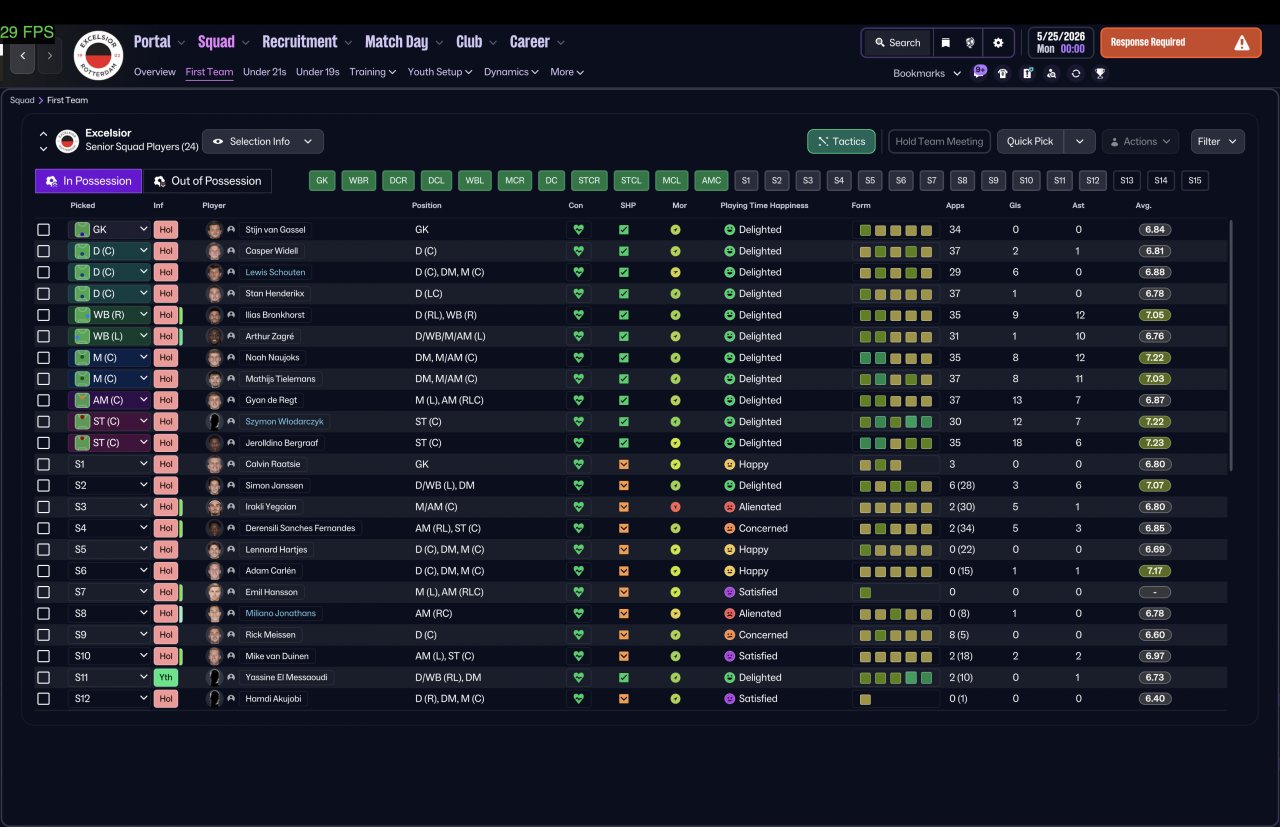Click the date 5/25/2026 time display

[x=1060, y=42]
